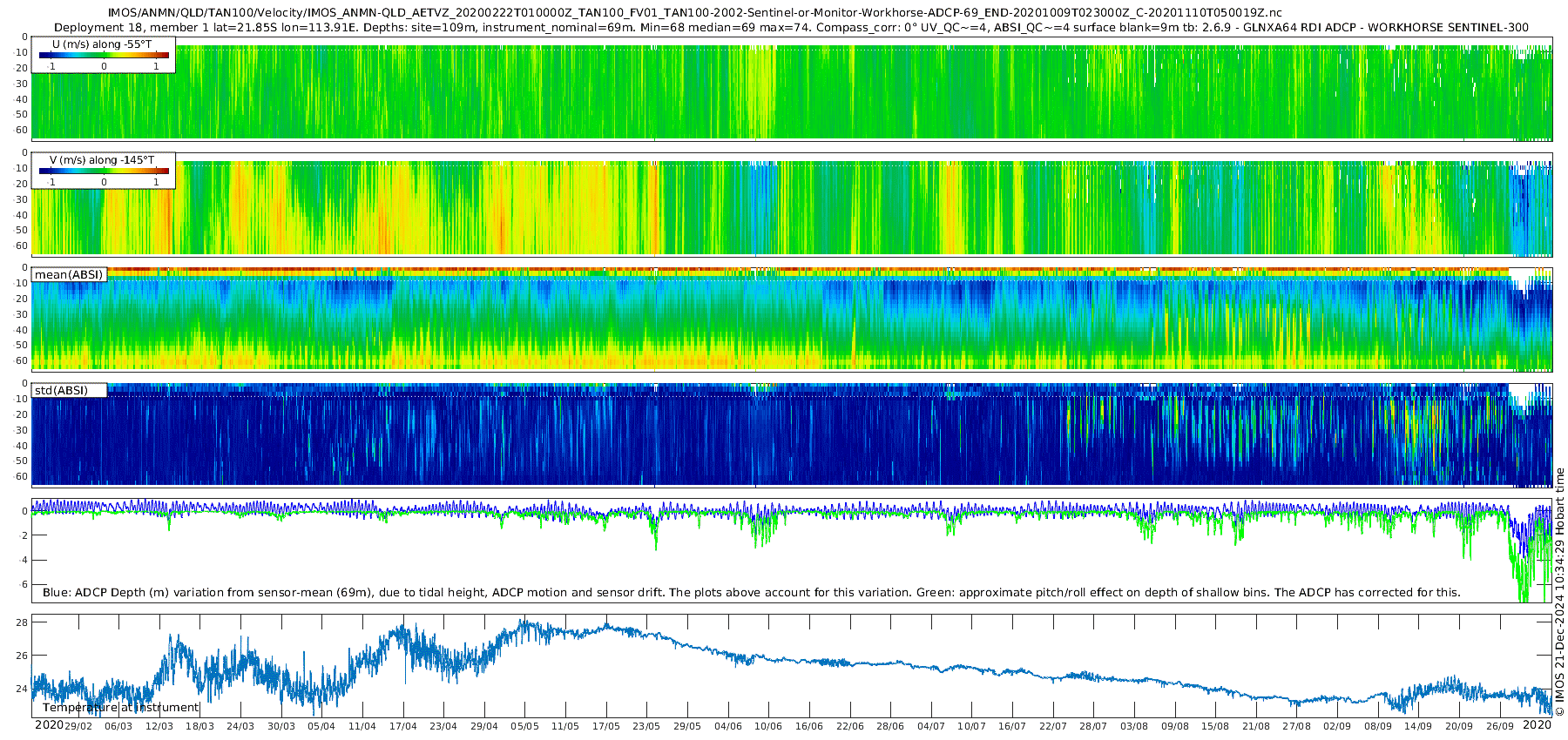Click the mean(ABSI) panel label
1568x740 pixels.
click(69, 274)
